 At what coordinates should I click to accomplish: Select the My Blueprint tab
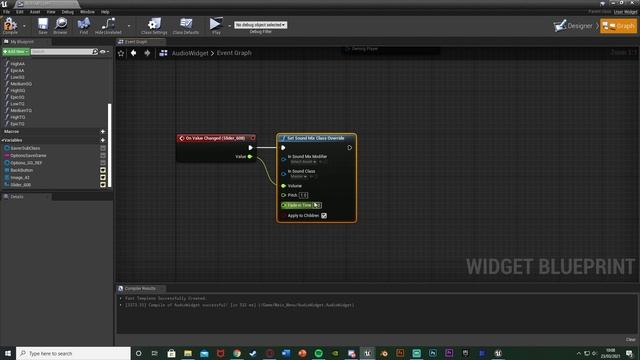click(22, 42)
